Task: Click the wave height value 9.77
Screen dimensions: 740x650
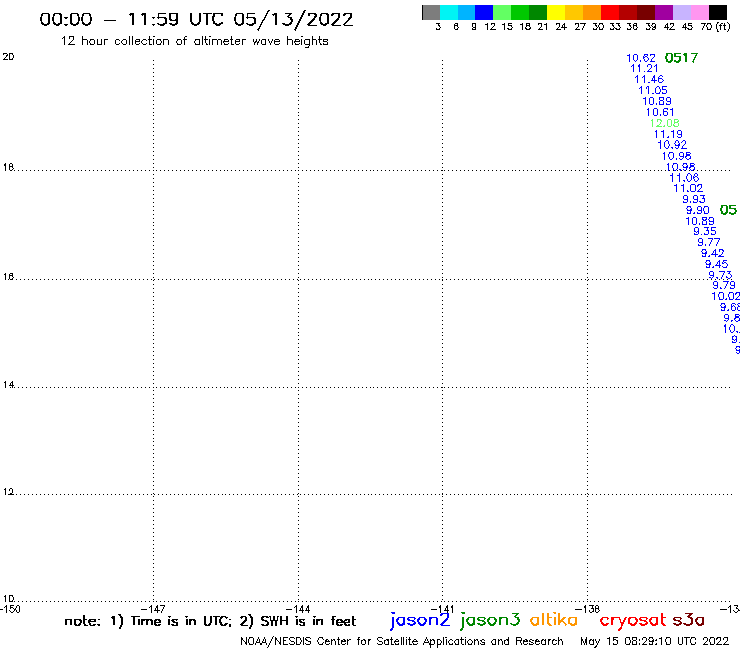Action: click(x=709, y=242)
